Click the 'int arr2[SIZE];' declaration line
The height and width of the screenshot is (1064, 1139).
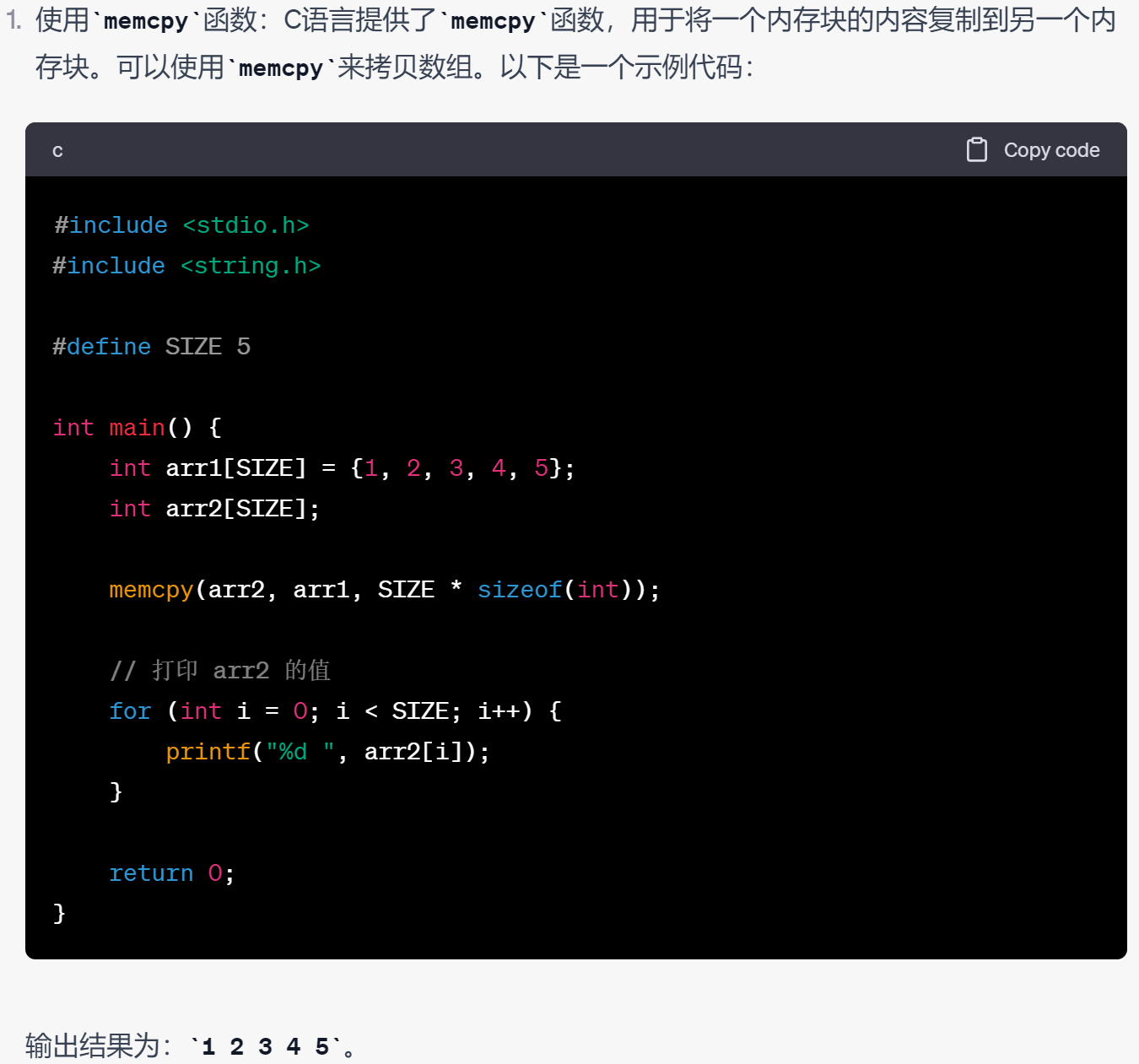click(215, 509)
